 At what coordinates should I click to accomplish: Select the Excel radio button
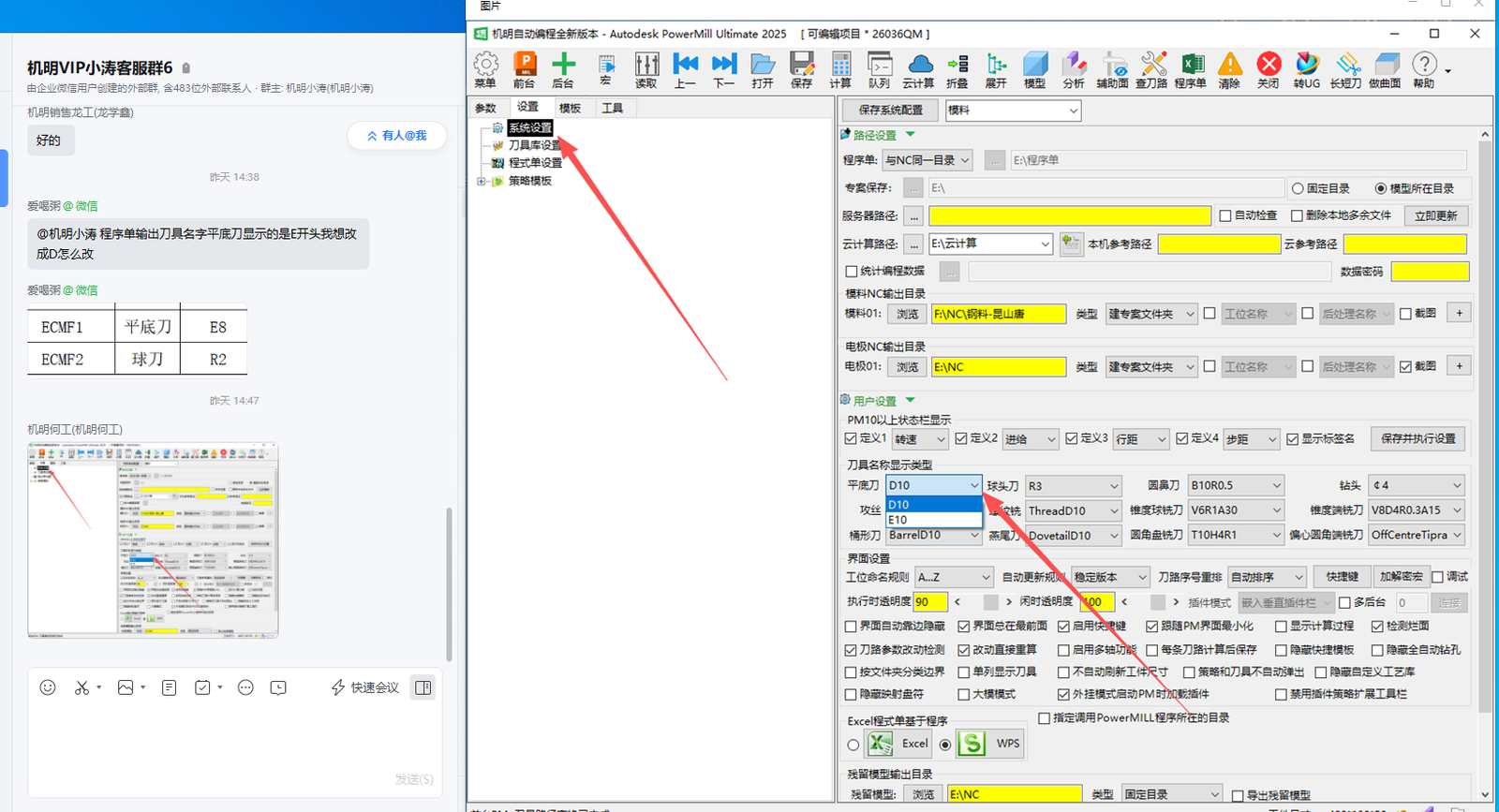(853, 746)
